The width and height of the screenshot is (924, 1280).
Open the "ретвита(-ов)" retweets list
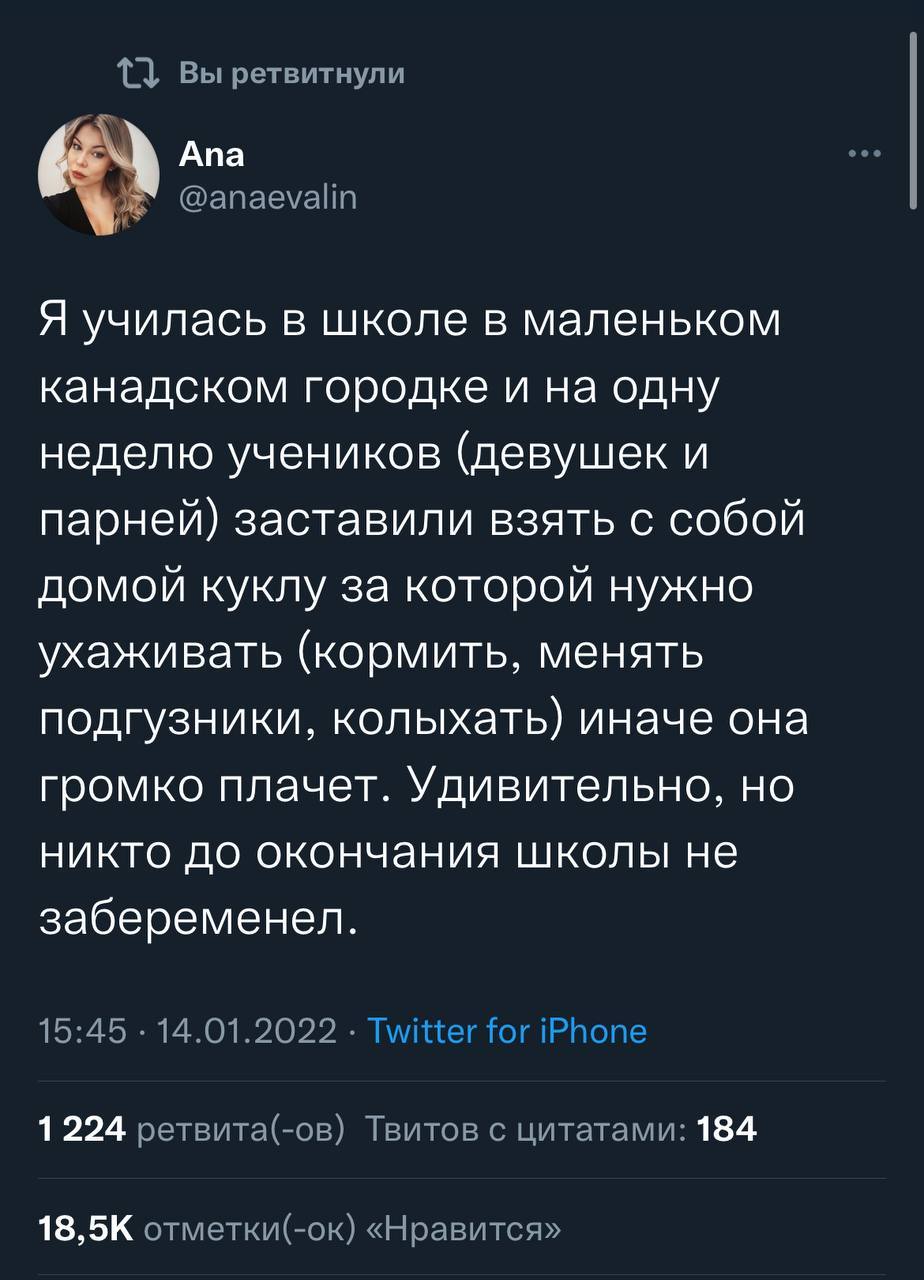pos(240,1129)
